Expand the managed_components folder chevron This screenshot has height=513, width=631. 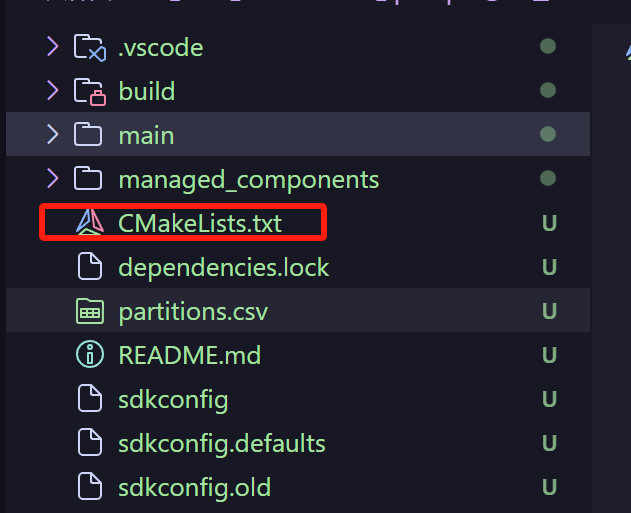[52, 179]
